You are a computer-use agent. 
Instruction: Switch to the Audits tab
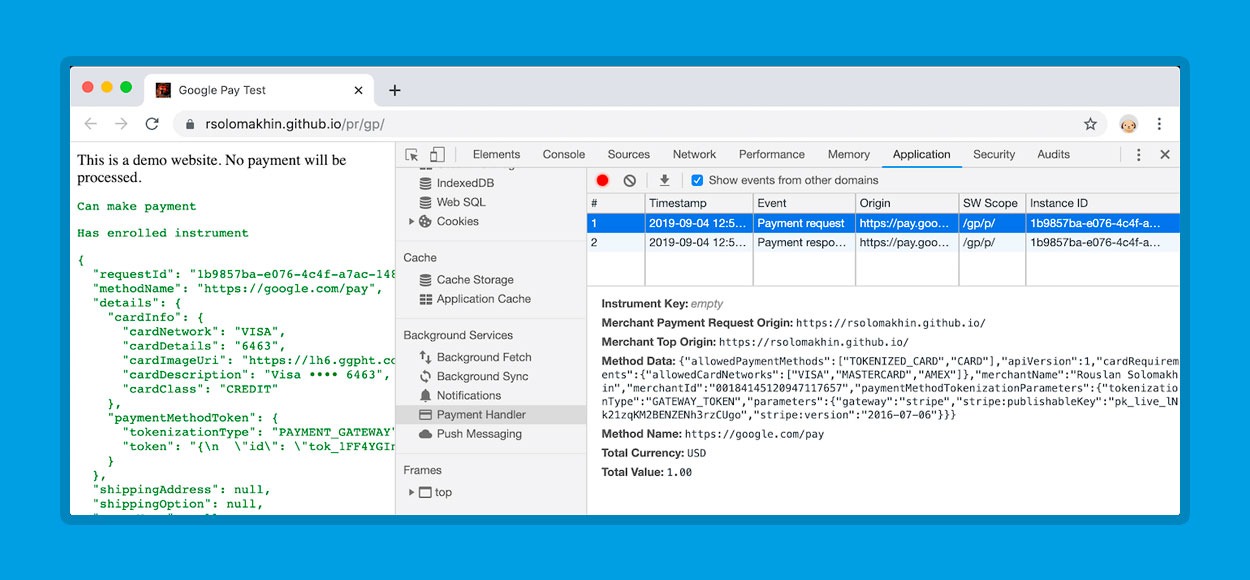[x=1054, y=155]
